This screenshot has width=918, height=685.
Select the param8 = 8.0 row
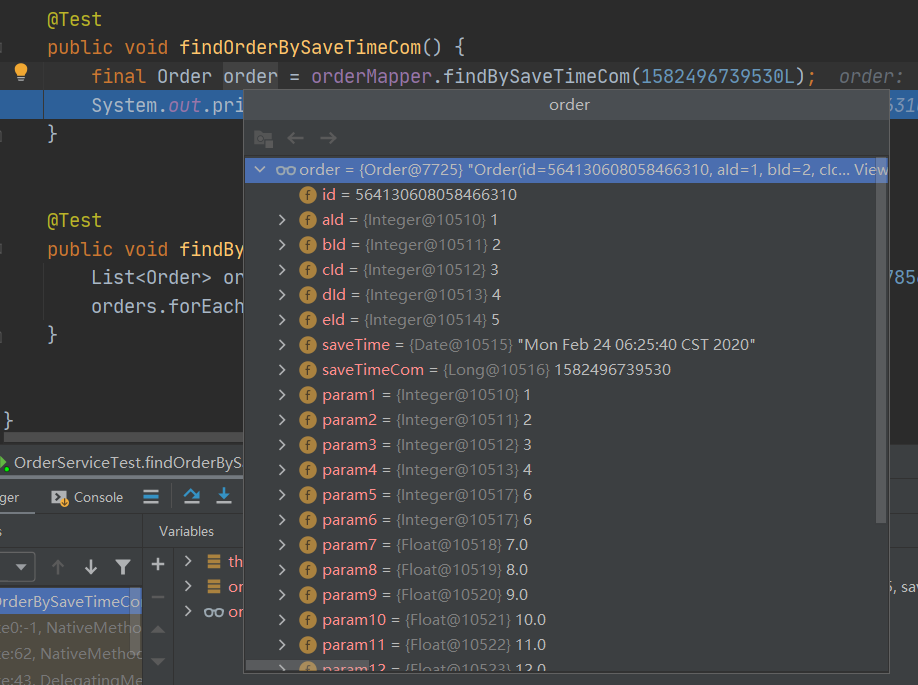[x=560, y=570]
